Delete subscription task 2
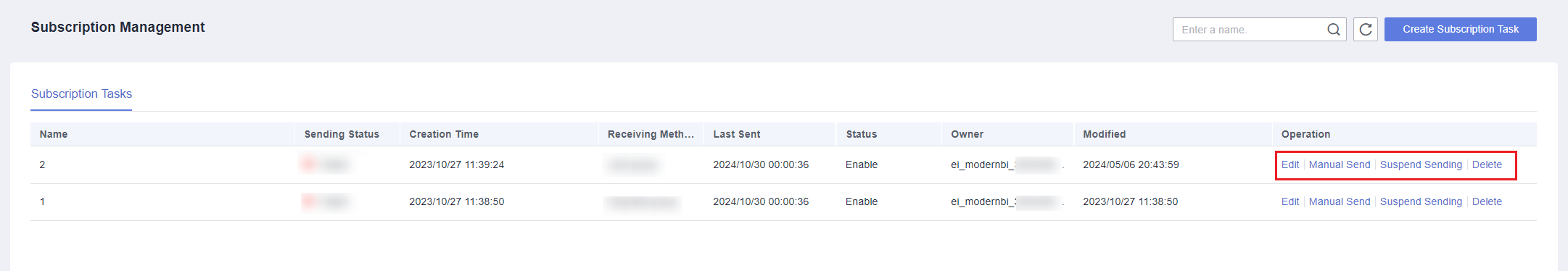Viewport: 1568px width, 271px height. coord(1487,164)
